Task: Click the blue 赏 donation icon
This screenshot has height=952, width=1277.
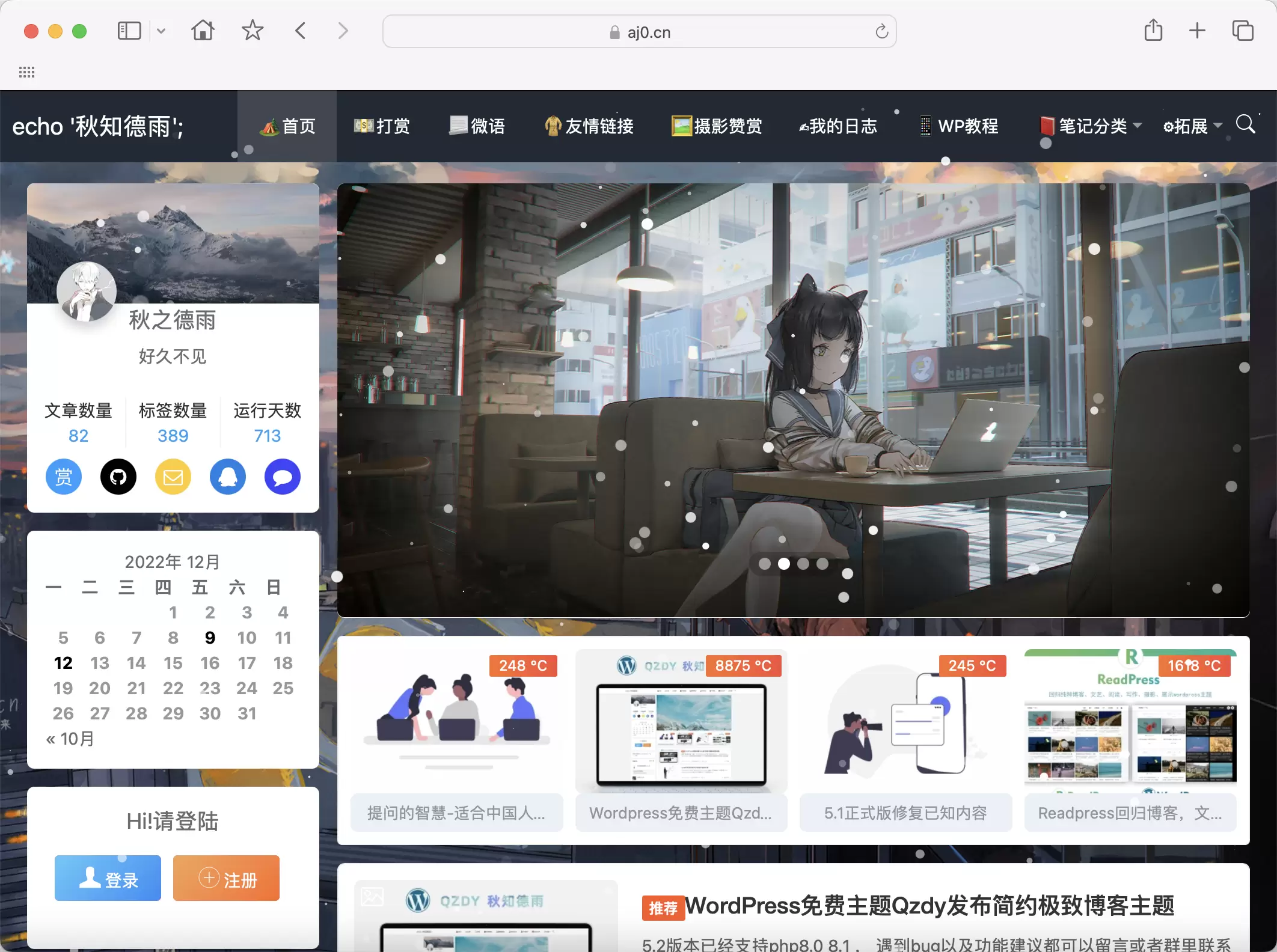Action: 63,477
